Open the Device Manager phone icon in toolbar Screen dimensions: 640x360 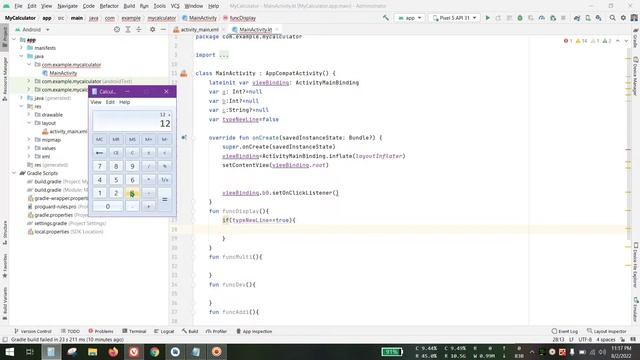588,18
